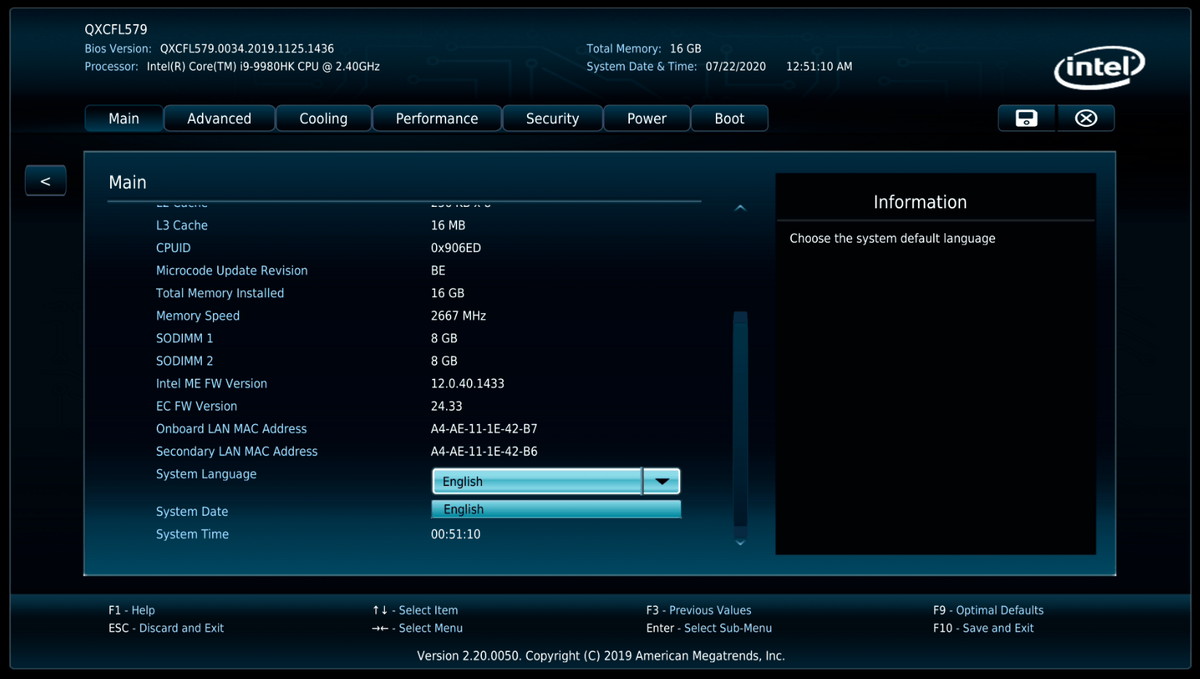1200x679 pixels.
Task: Click the 12.0.40.1433 firmware value
Action: [469, 384]
